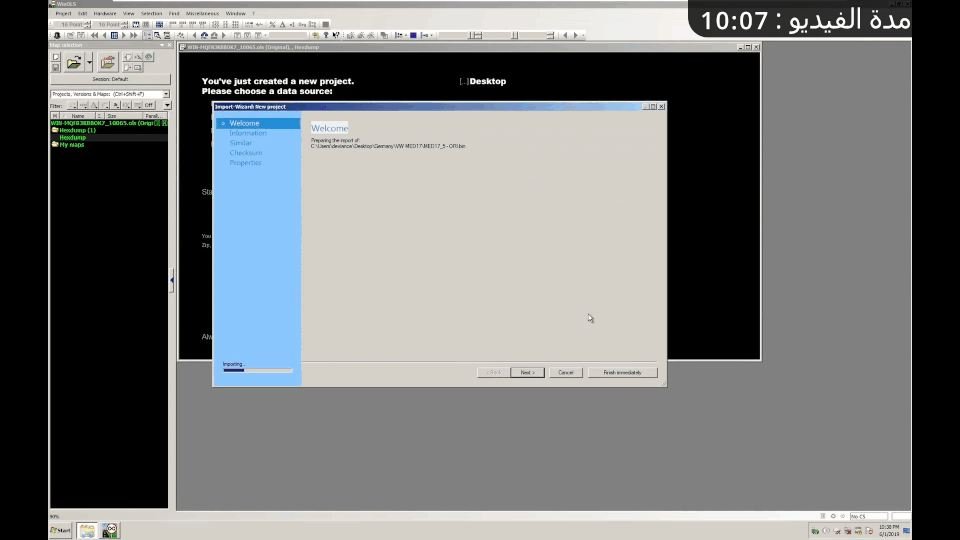Open Projects, Versions & Maps combo box
The image size is (960, 540).
(110, 94)
